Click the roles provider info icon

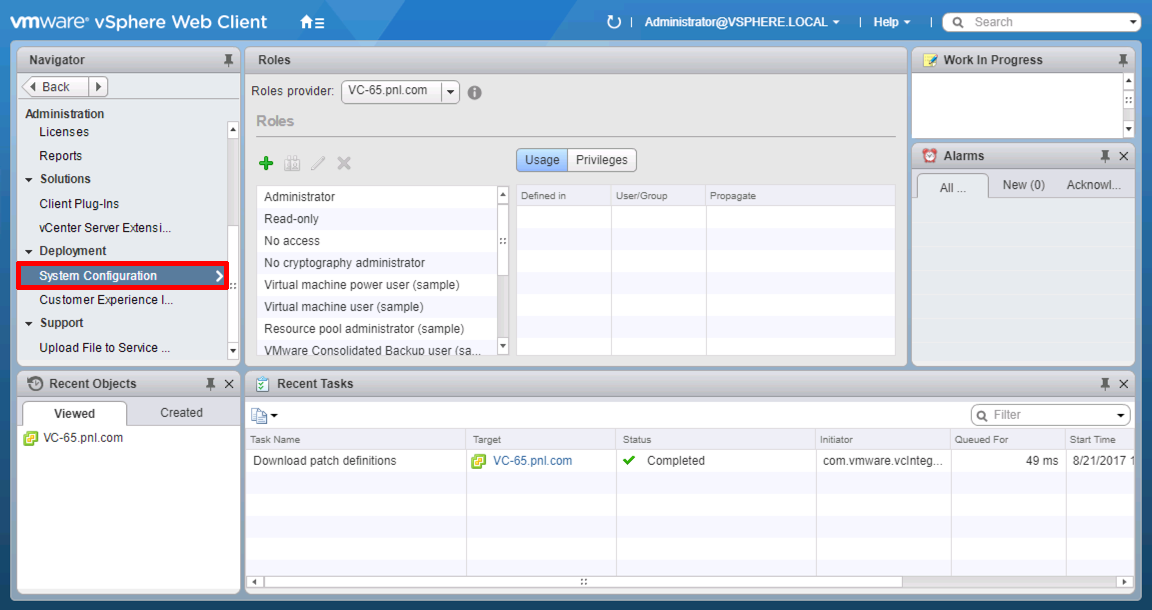coord(475,93)
